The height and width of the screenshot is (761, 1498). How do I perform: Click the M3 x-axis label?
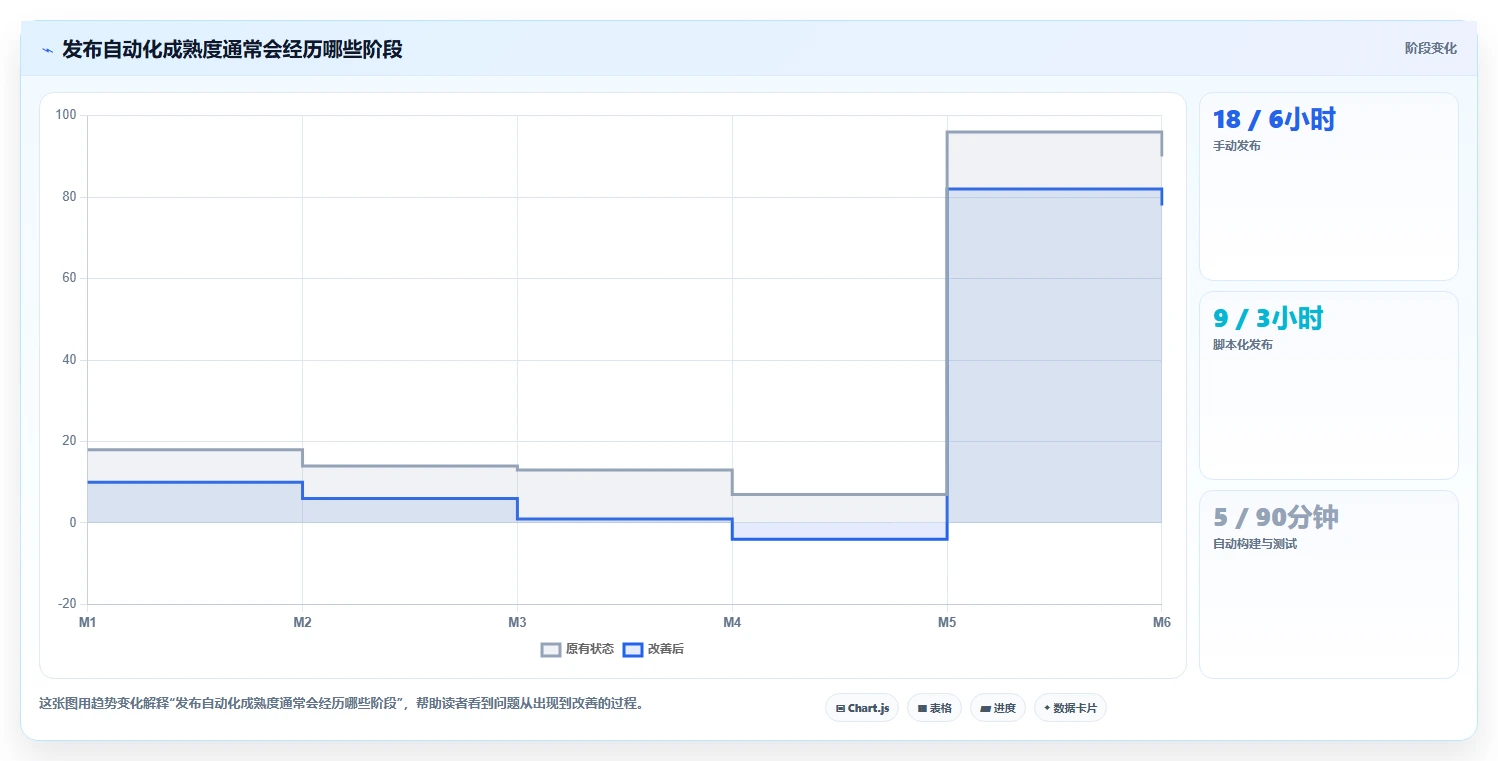517,622
